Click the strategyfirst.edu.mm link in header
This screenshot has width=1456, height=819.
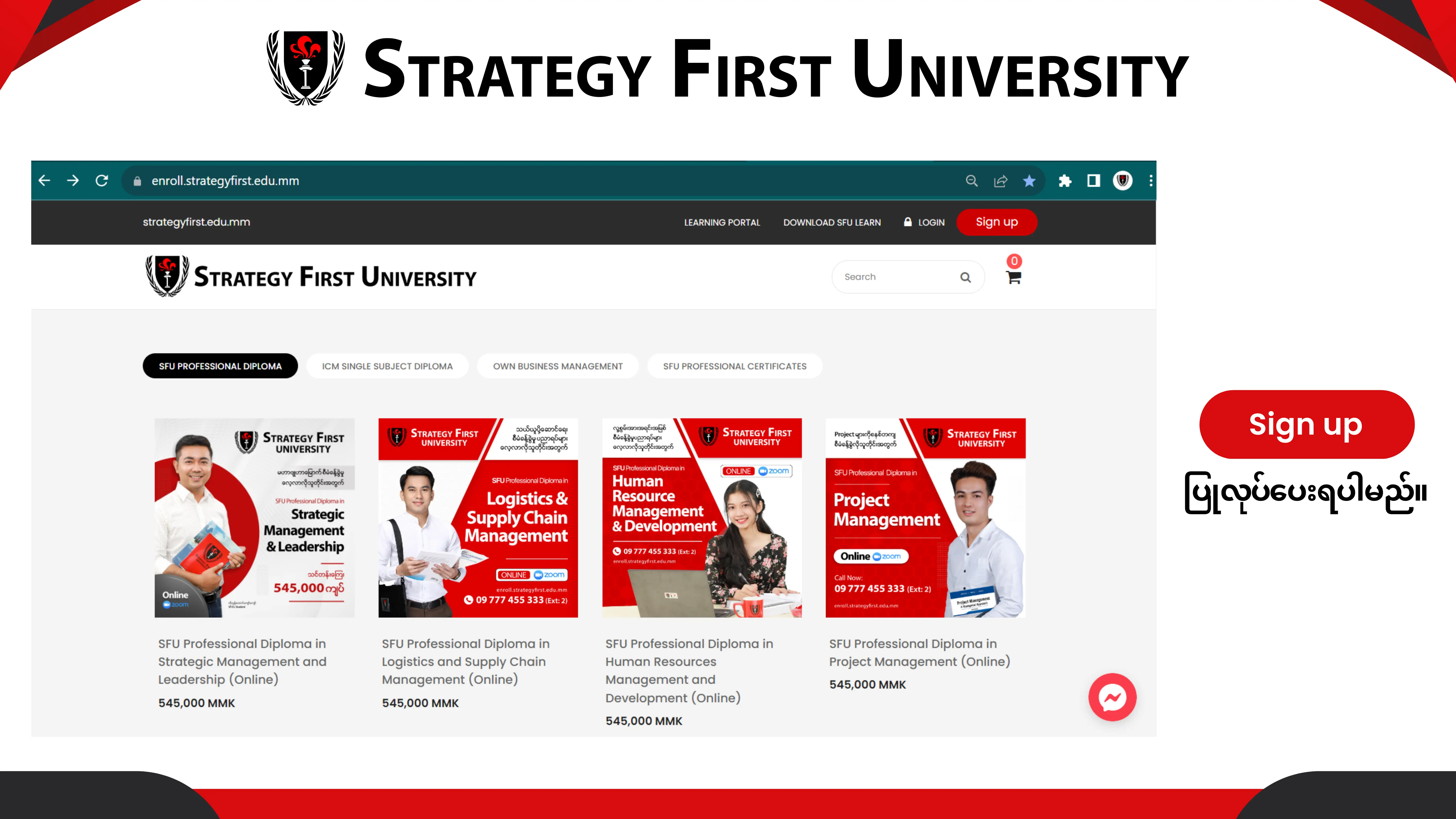click(196, 222)
